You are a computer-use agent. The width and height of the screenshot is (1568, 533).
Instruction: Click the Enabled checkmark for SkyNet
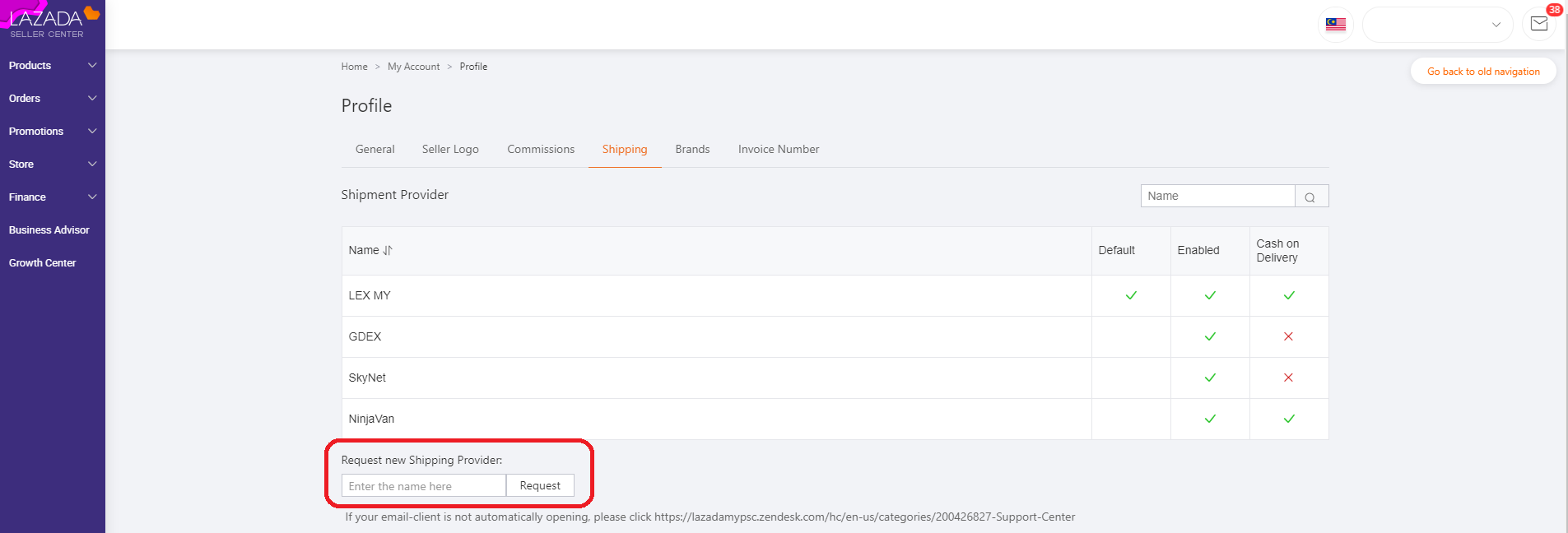(x=1210, y=378)
